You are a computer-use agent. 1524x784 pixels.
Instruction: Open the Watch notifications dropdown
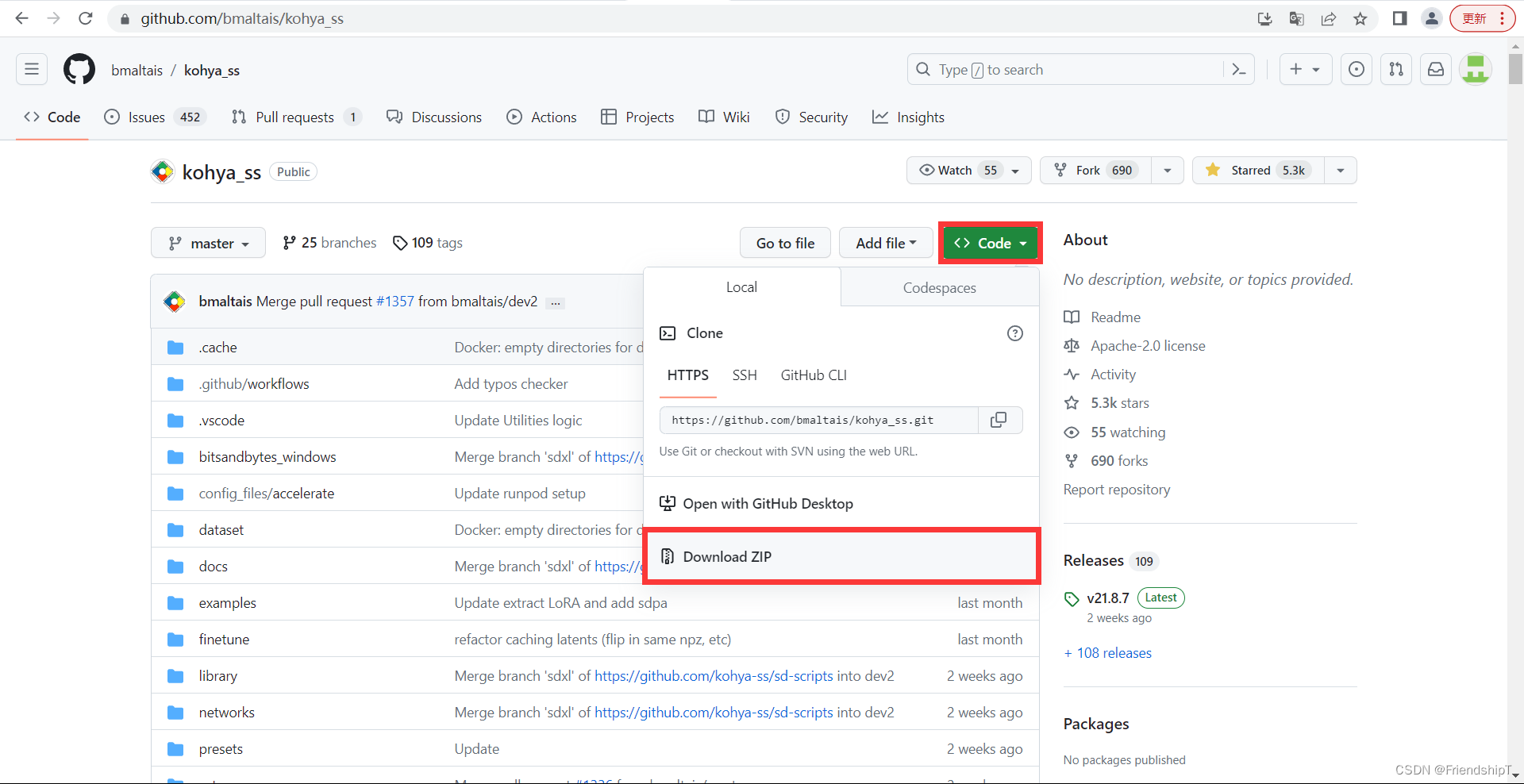pyautogui.click(x=968, y=171)
